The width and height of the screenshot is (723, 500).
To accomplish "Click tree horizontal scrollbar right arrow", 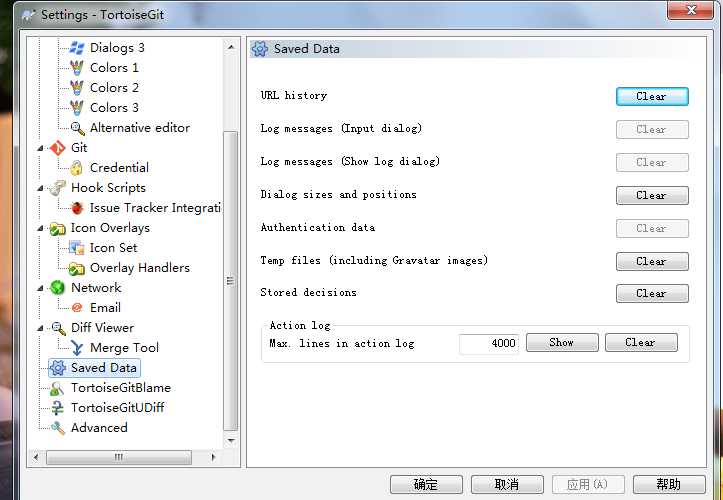I will point(213,458).
